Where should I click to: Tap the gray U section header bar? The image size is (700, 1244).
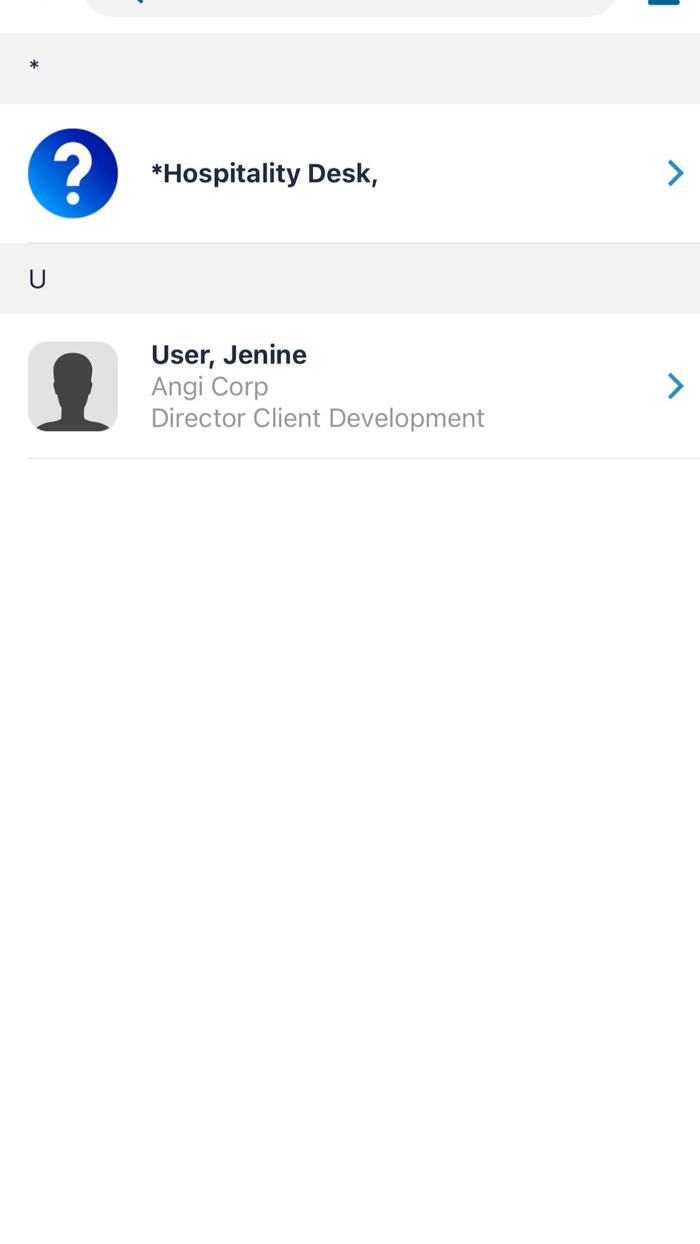350,279
